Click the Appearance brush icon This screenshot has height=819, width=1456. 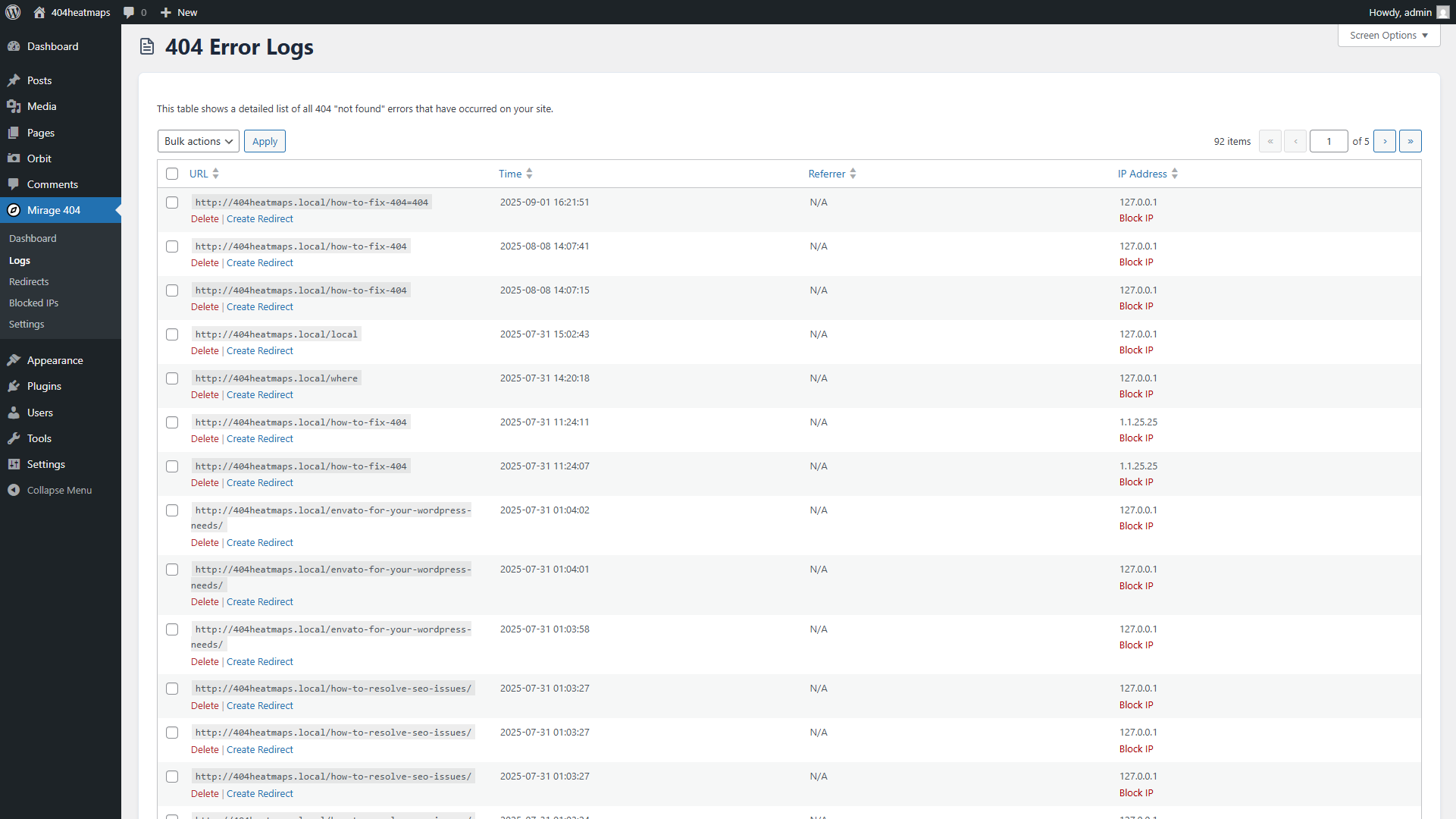14,360
